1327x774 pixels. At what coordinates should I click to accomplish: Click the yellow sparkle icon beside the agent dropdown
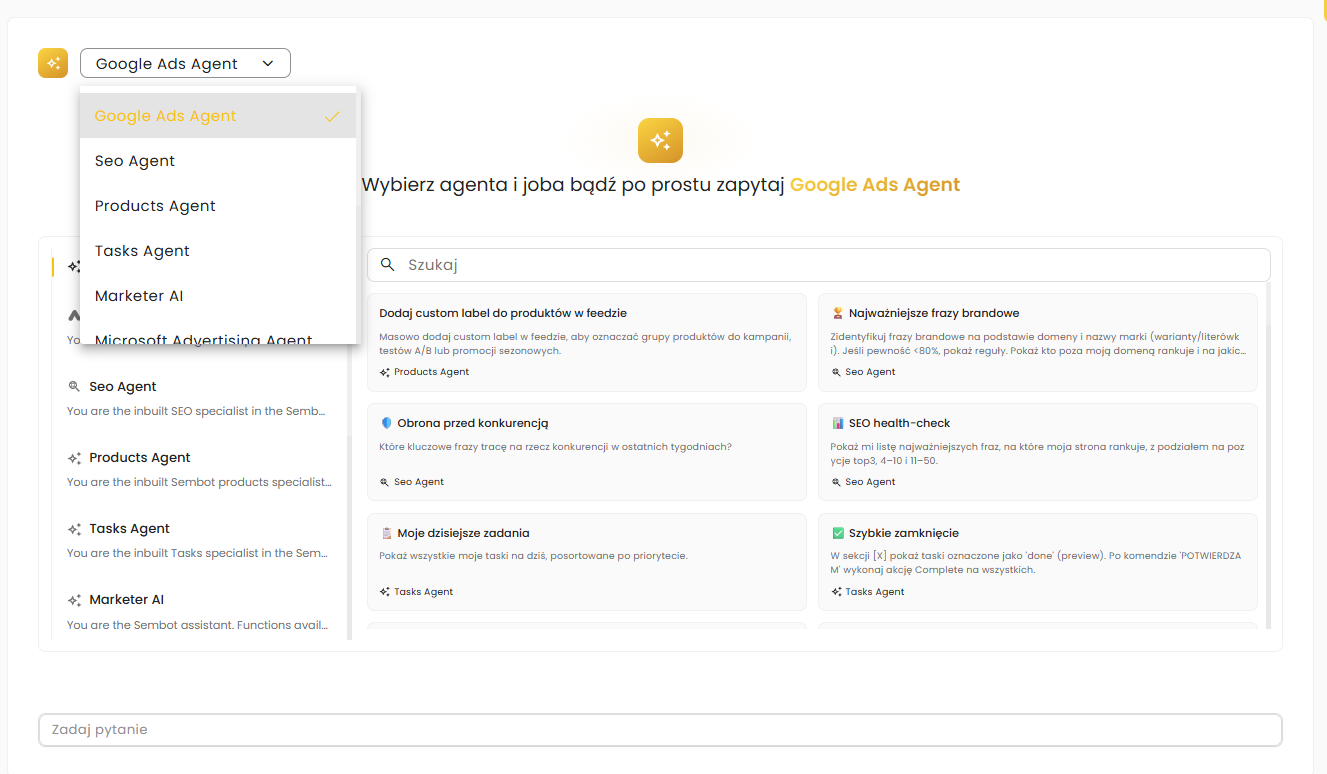coord(53,63)
